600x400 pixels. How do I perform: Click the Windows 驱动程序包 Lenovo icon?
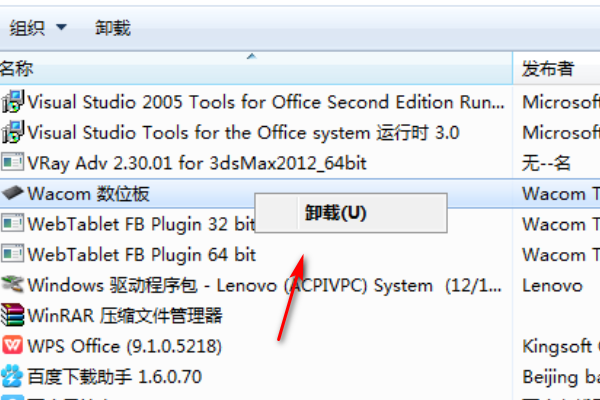[x=13, y=285]
